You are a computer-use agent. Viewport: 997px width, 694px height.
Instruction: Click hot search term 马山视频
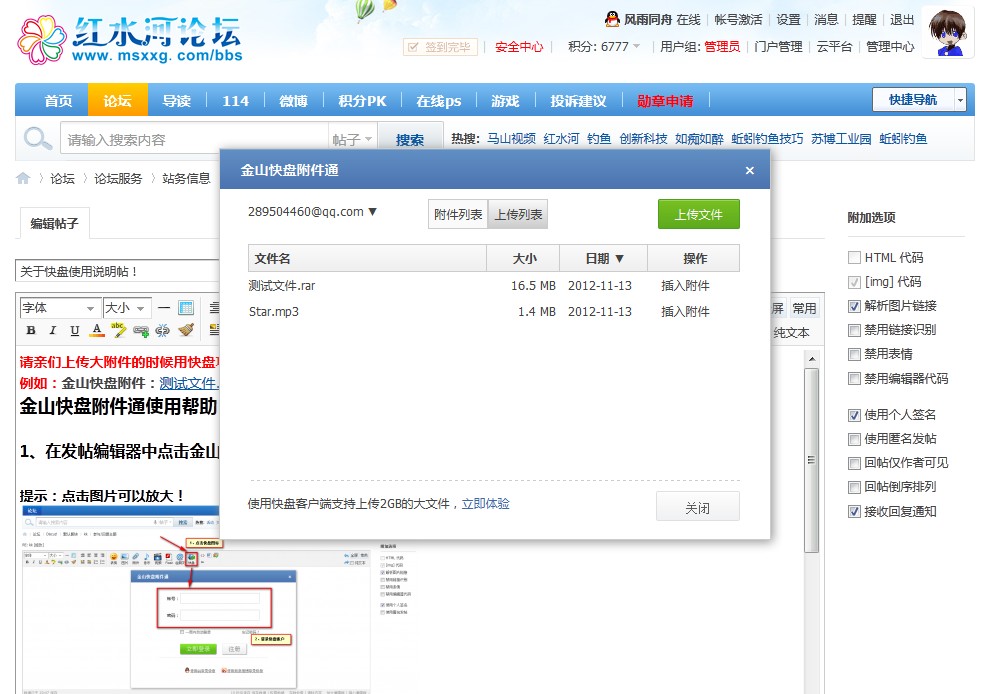point(511,139)
